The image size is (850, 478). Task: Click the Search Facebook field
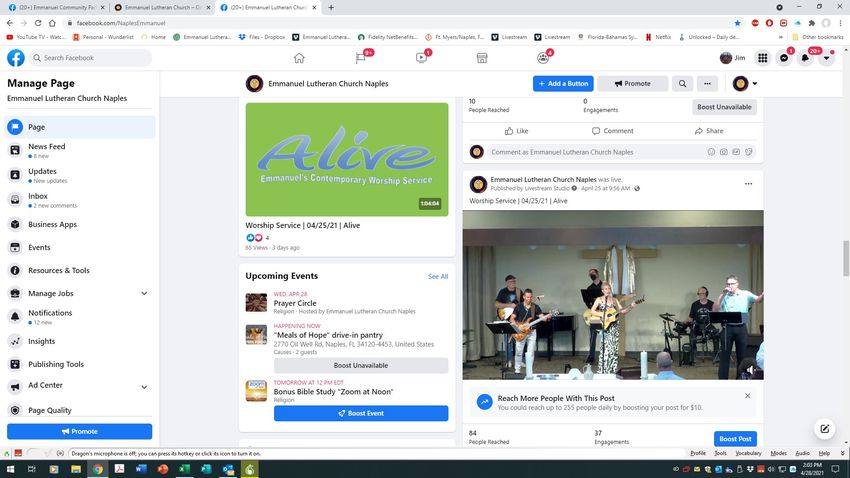91,58
